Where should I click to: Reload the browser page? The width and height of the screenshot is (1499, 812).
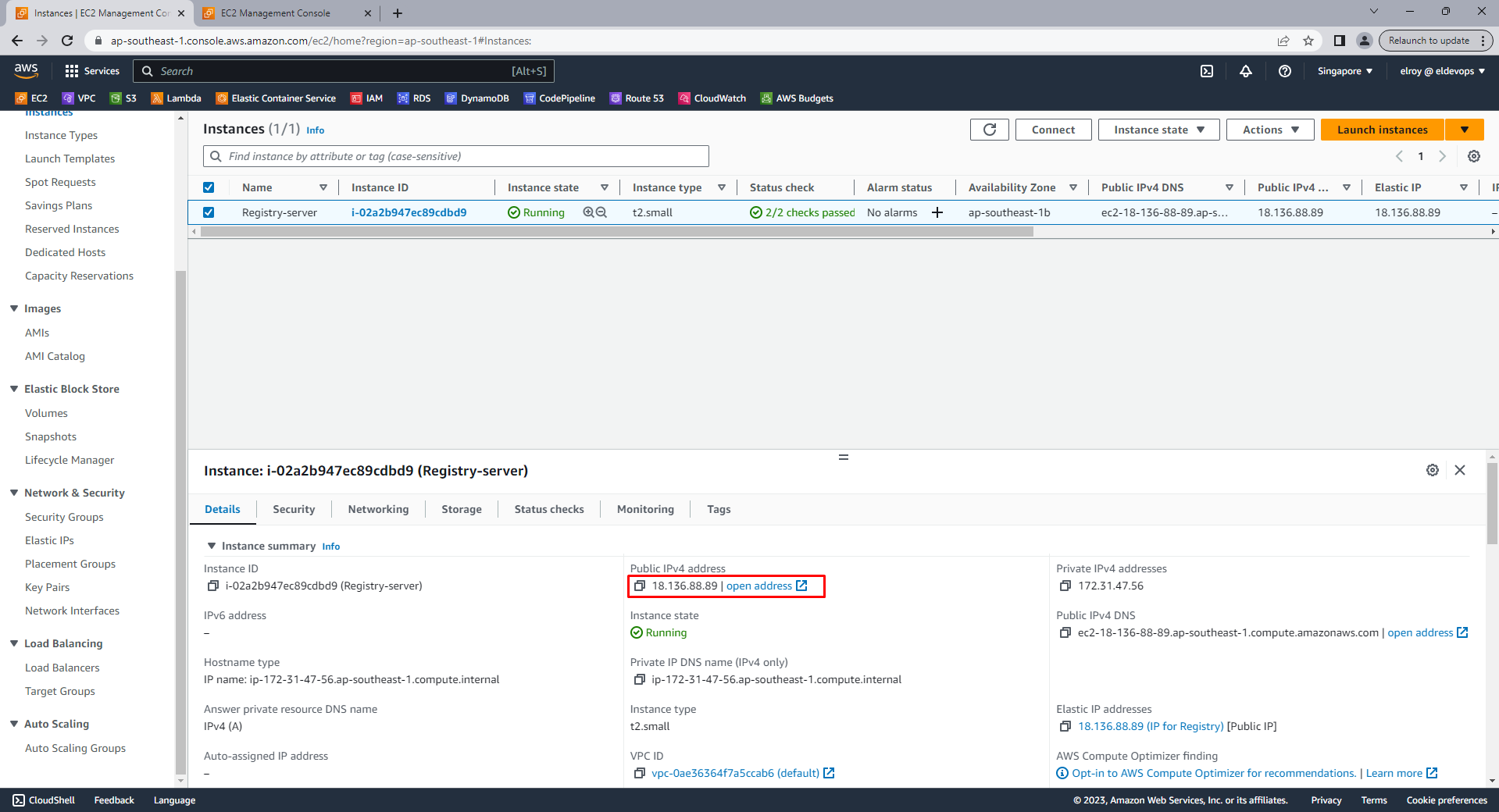coord(67,41)
